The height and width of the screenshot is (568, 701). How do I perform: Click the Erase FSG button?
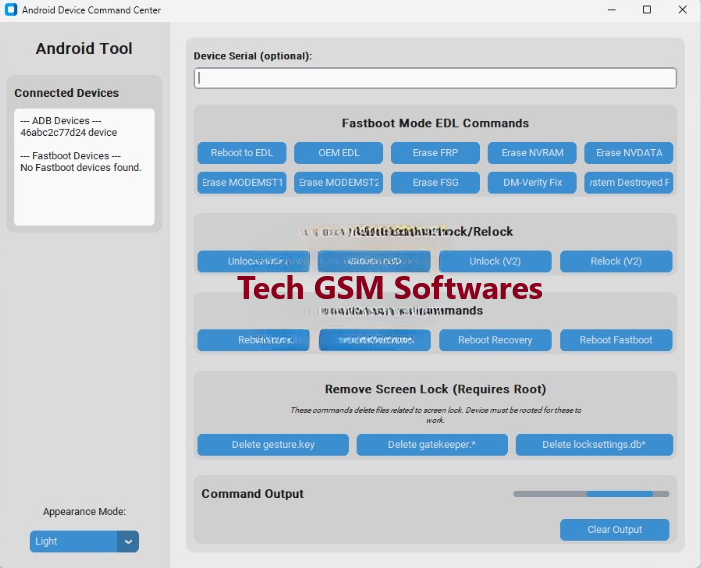(435, 183)
